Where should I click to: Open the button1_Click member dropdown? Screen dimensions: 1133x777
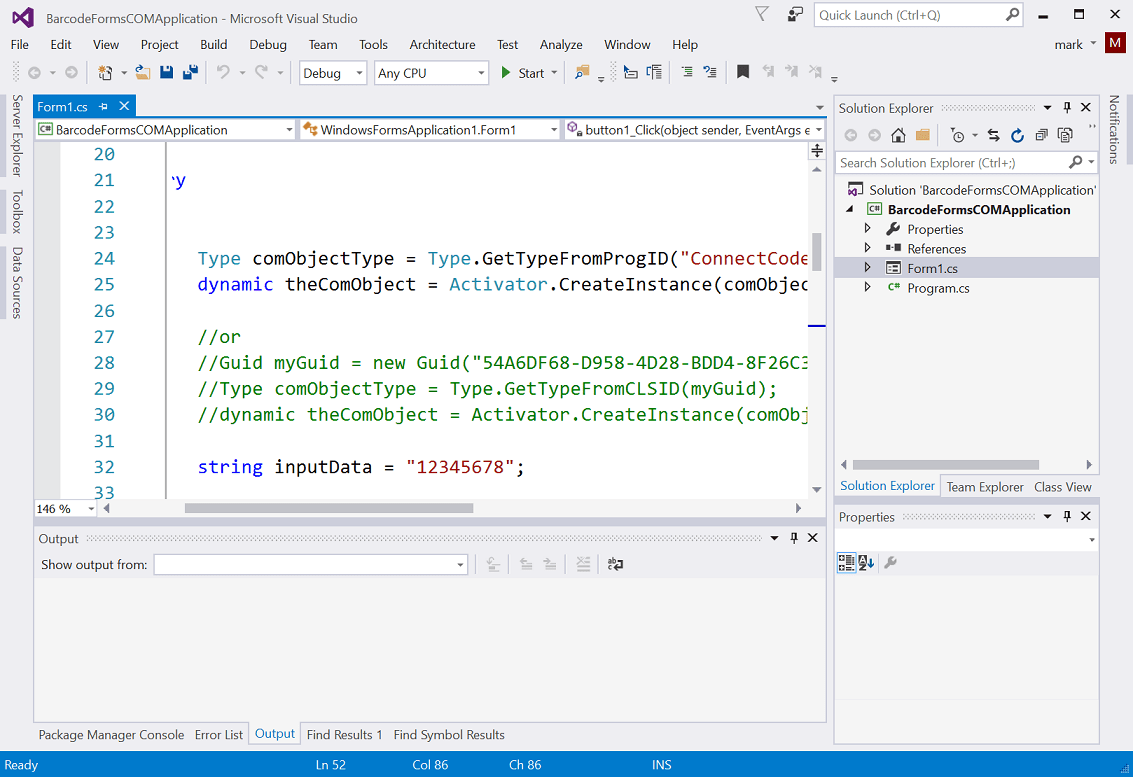694,130
